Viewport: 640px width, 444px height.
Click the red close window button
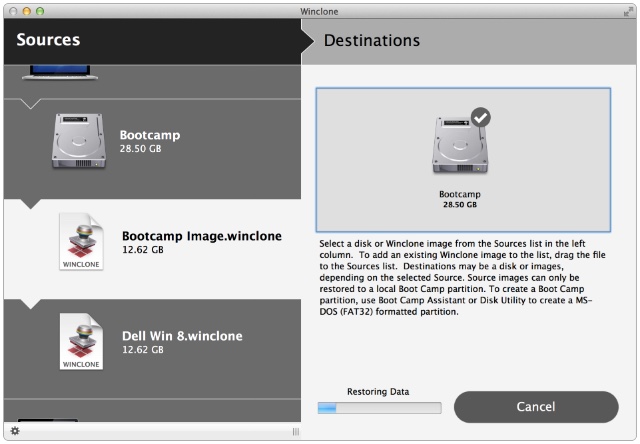click(x=11, y=9)
